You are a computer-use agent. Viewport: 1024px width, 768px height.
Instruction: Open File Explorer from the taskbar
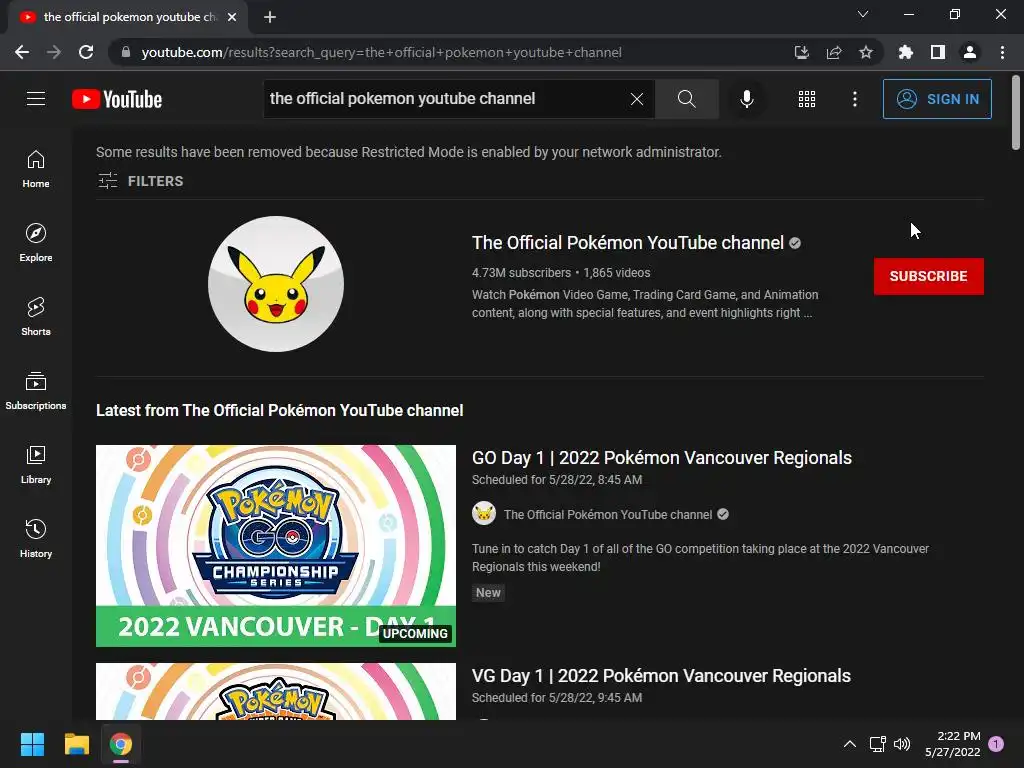[x=76, y=744]
